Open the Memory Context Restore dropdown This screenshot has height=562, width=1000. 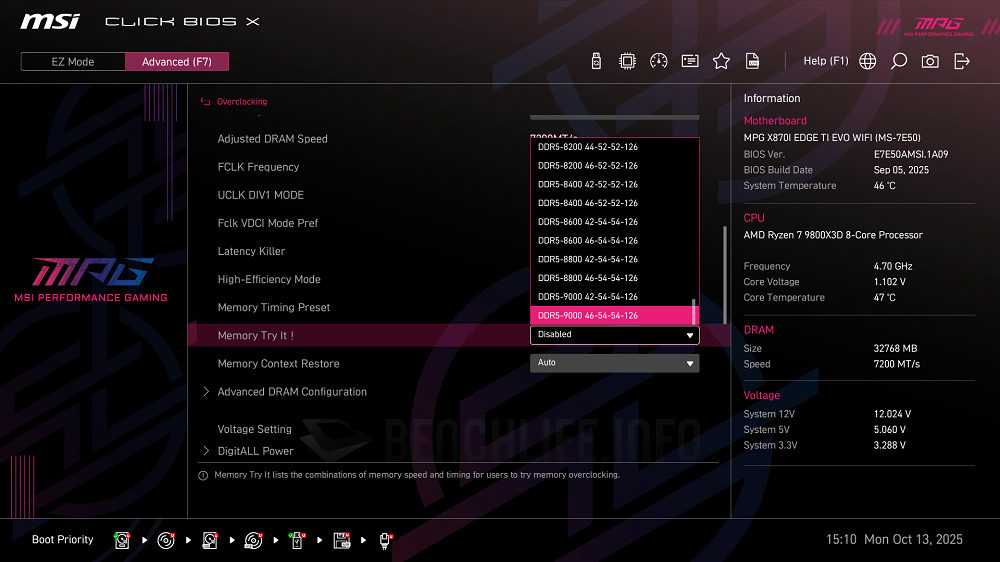point(614,363)
